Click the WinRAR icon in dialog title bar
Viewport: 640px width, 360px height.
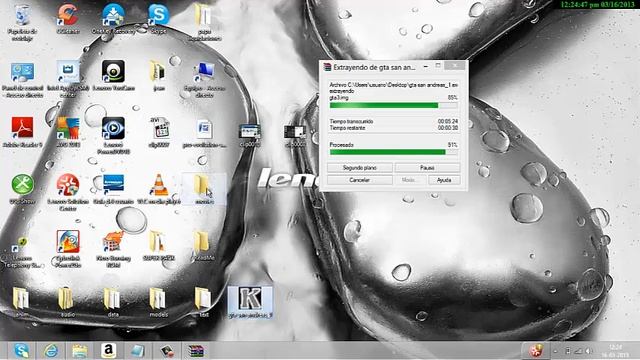[x=327, y=67]
